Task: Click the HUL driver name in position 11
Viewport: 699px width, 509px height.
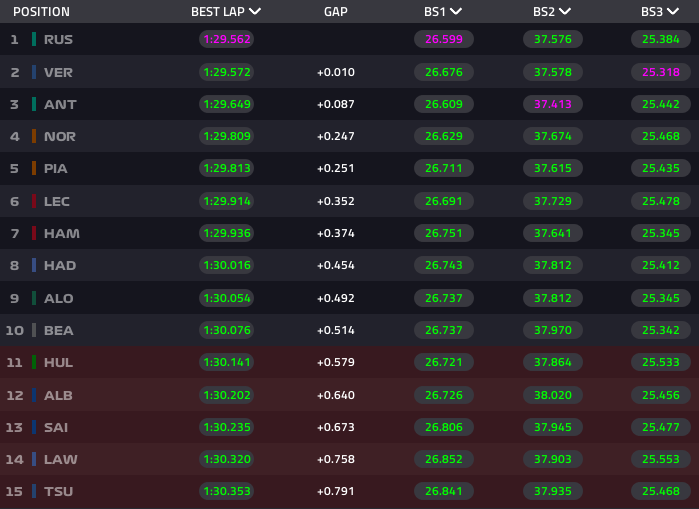Action: (x=60, y=362)
